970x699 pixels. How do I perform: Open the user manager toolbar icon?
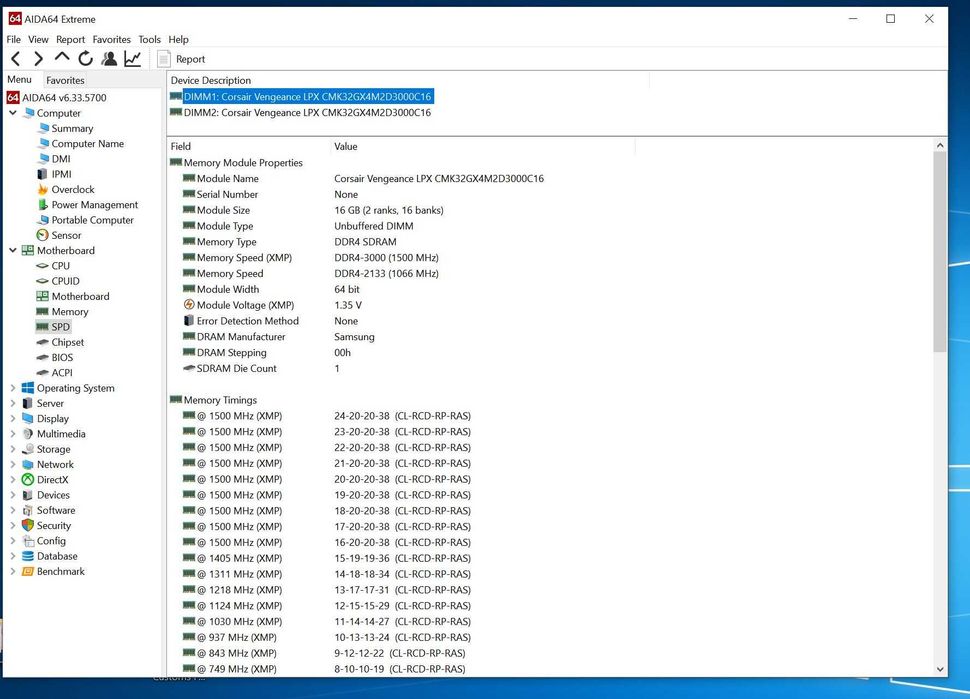pos(109,59)
